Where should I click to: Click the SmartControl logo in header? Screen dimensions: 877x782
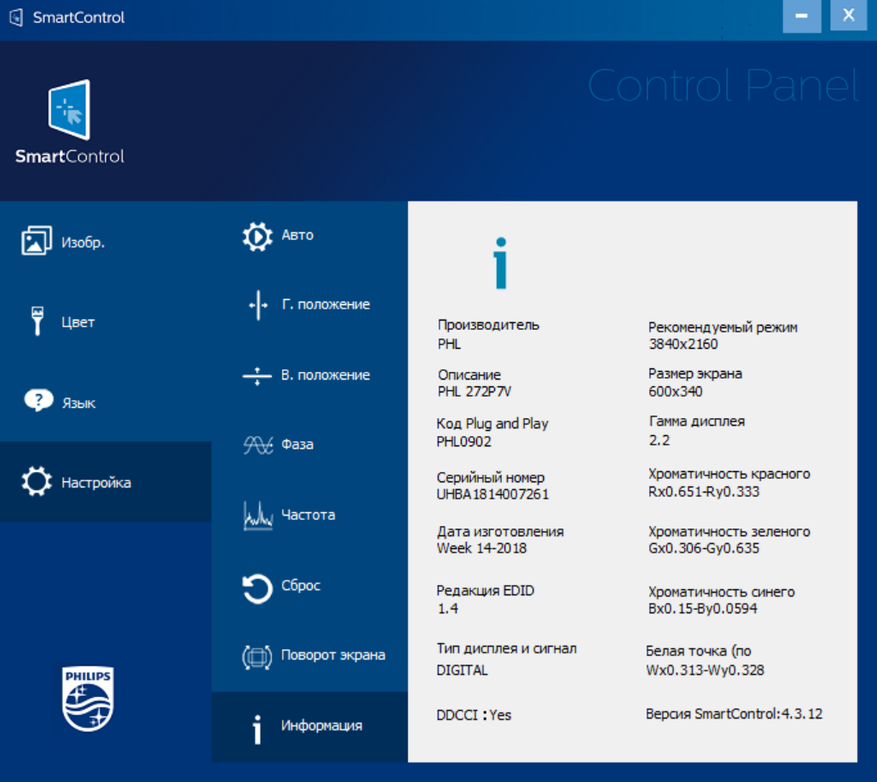pos(69,122)
